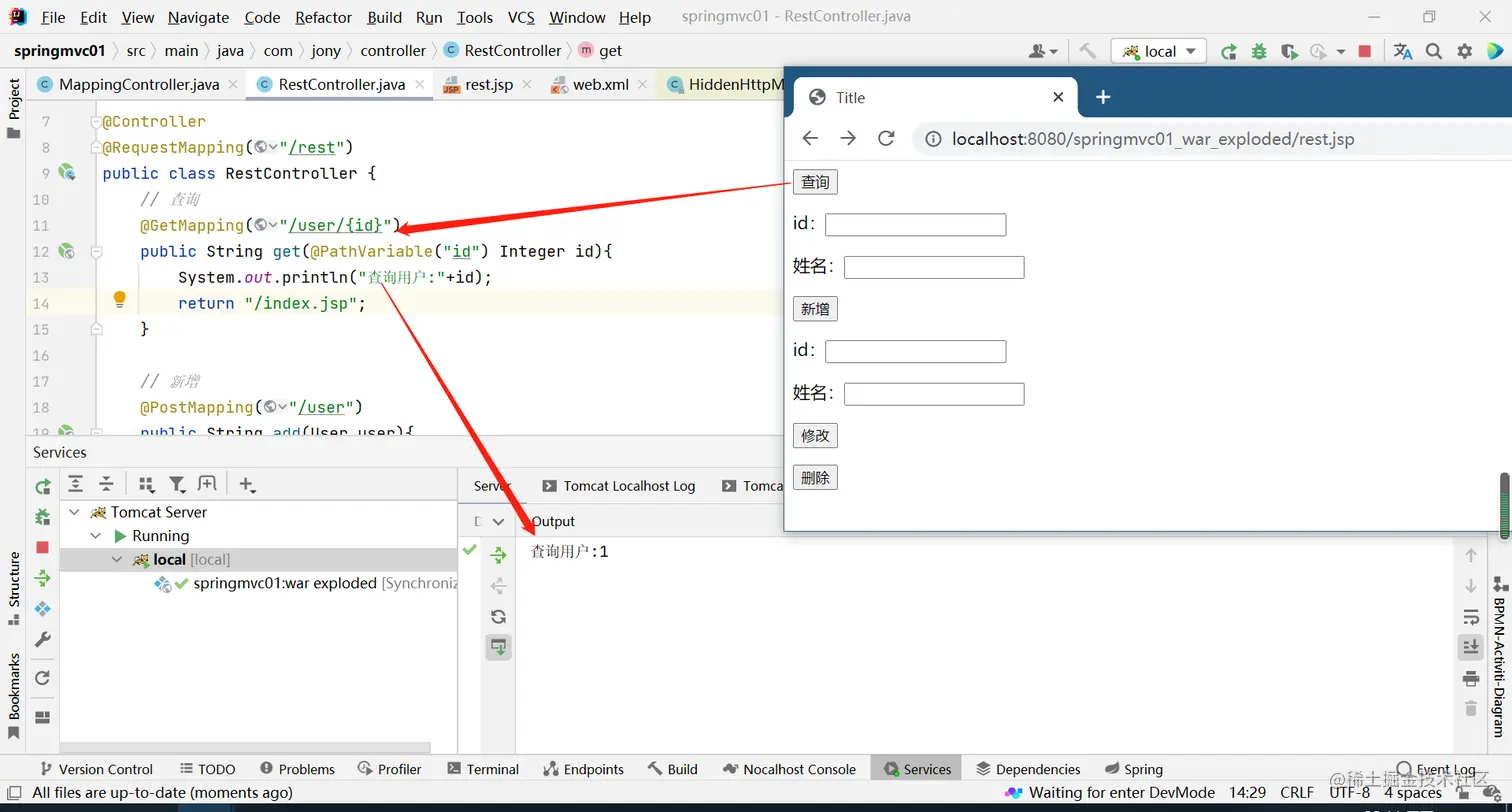This screenshot has width=1512, height=812.
Task: Open the Refactor menu
Action: [323, 17]
